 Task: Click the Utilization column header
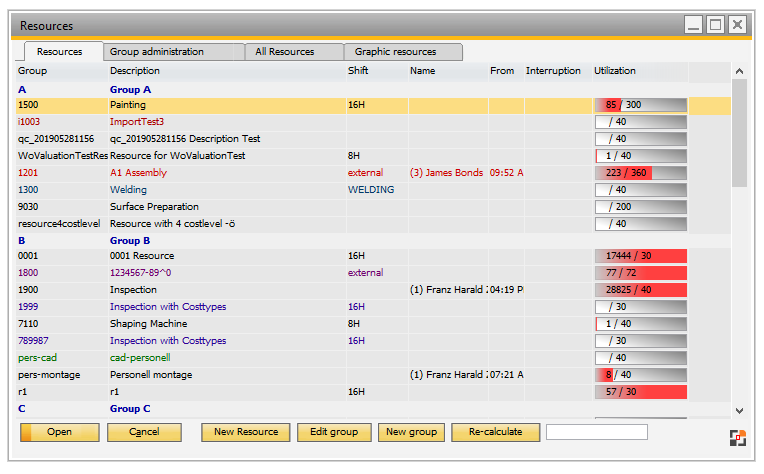[x=615, y=71]
